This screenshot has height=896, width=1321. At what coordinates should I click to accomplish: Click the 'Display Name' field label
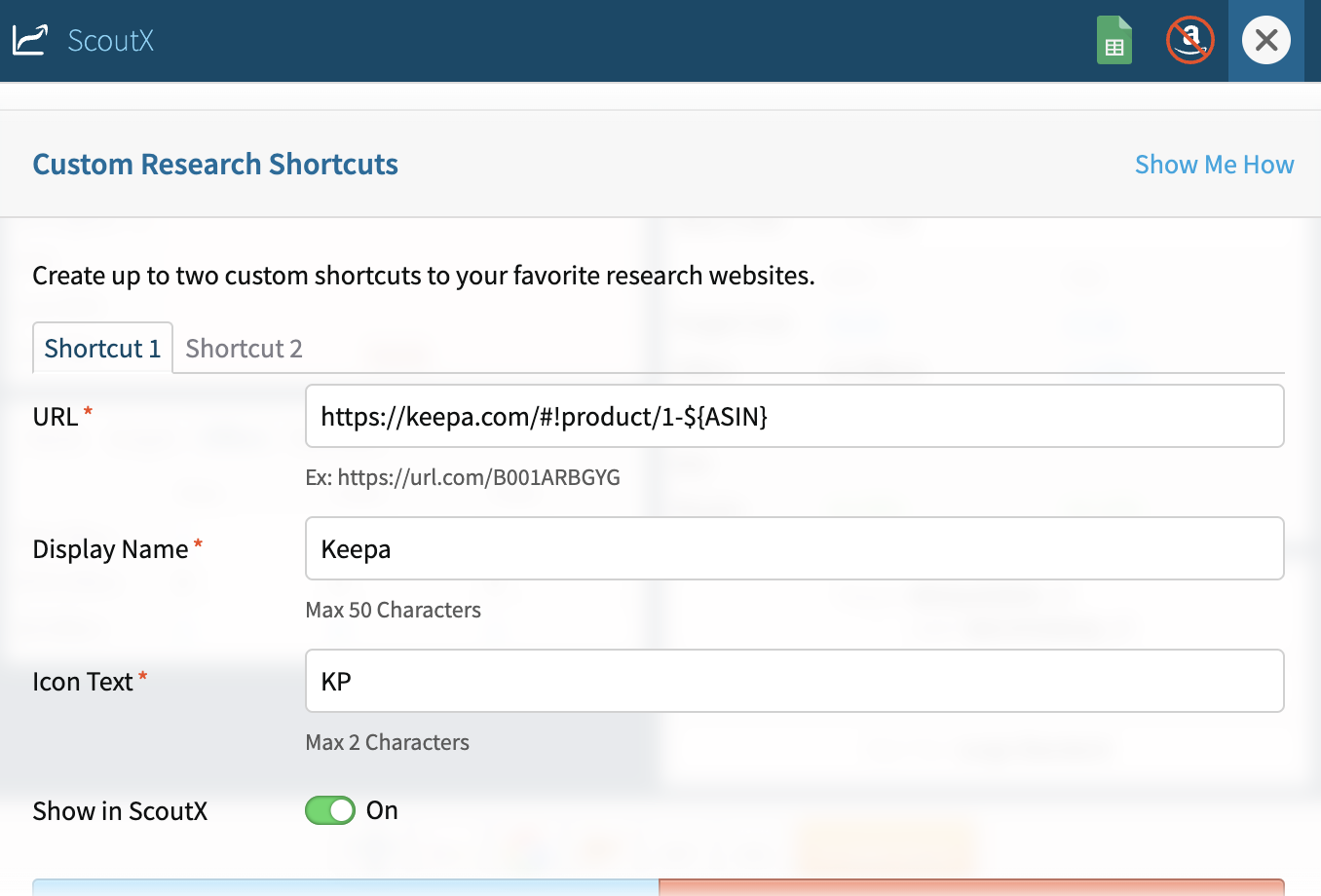(110, 549)
